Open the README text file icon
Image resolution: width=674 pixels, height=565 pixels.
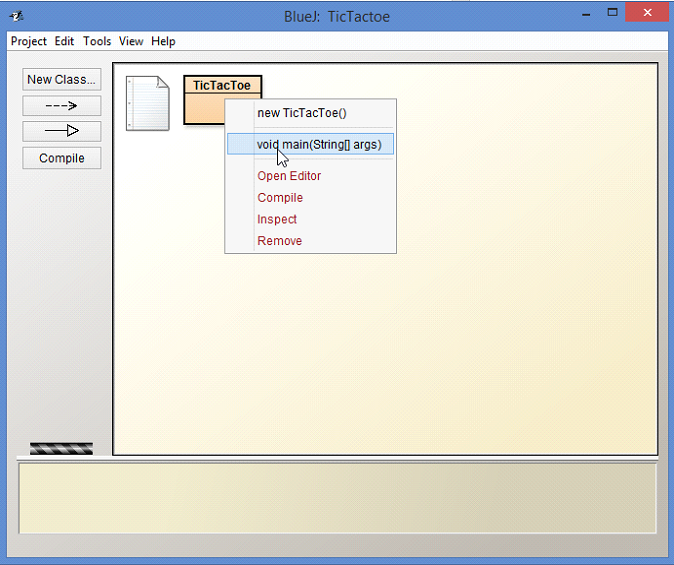pyautogui.click(x=147, y=103)
